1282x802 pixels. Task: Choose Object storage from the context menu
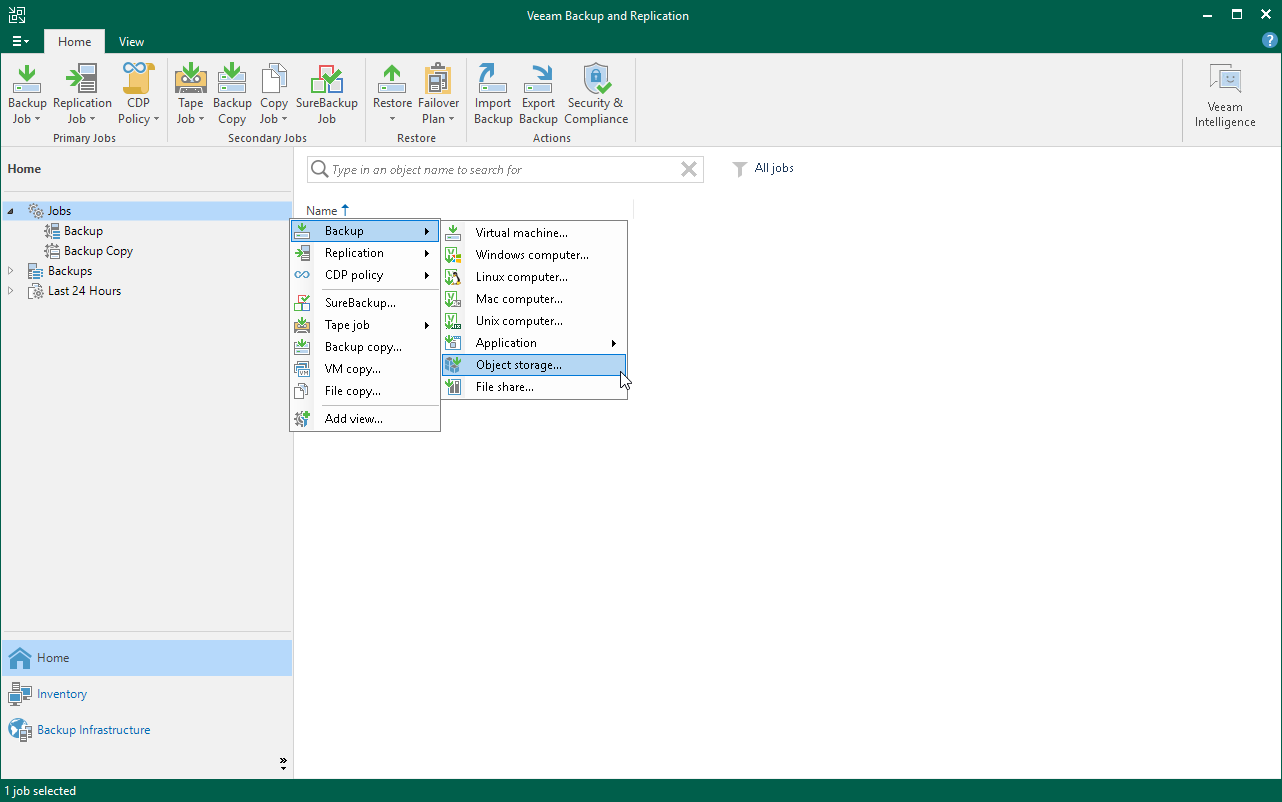(521, 364)
